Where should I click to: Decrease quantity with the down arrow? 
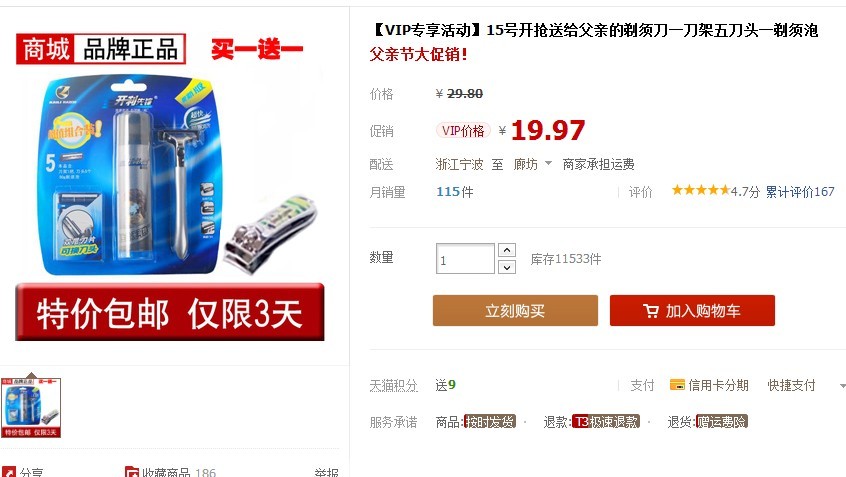click(507, 267)
